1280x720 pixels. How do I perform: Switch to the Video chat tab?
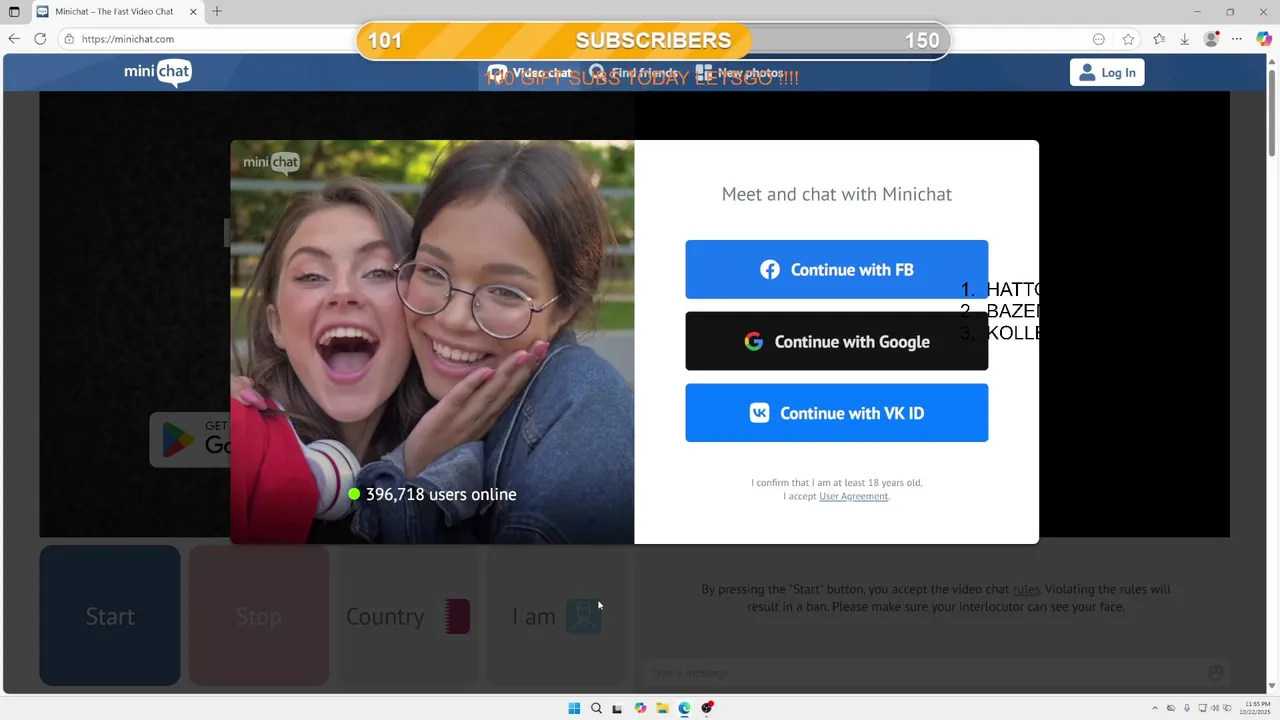pos(530,73)
